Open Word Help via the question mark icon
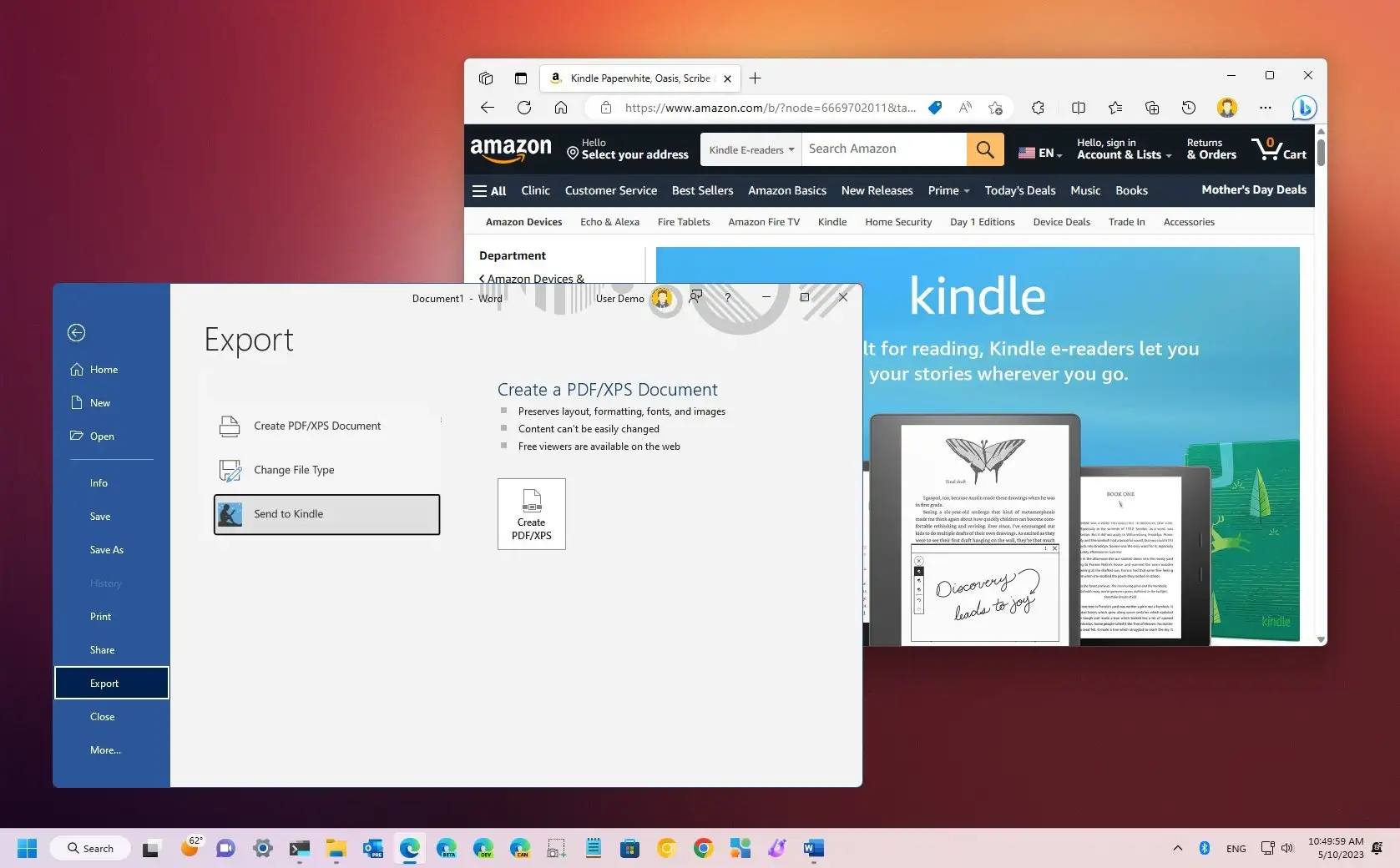Screen dimensions: 1400x868 [727, 297]
